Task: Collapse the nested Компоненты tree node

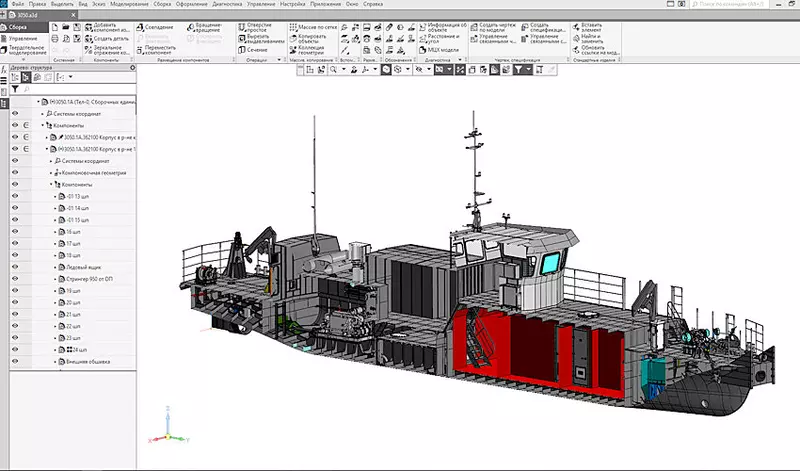Action: pos(53,185)
